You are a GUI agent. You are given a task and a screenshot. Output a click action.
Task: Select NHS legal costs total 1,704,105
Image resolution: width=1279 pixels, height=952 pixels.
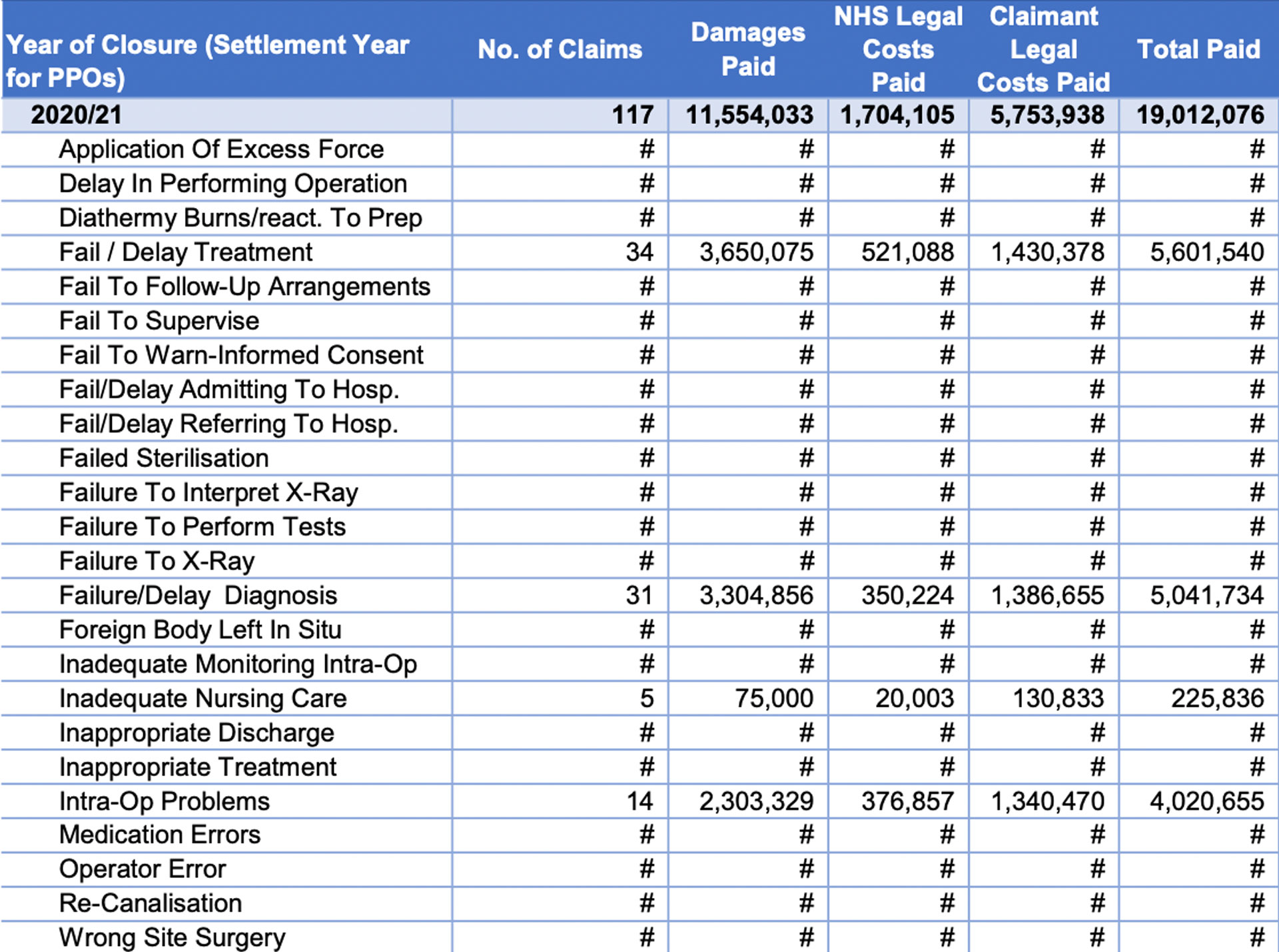[897, 115]
